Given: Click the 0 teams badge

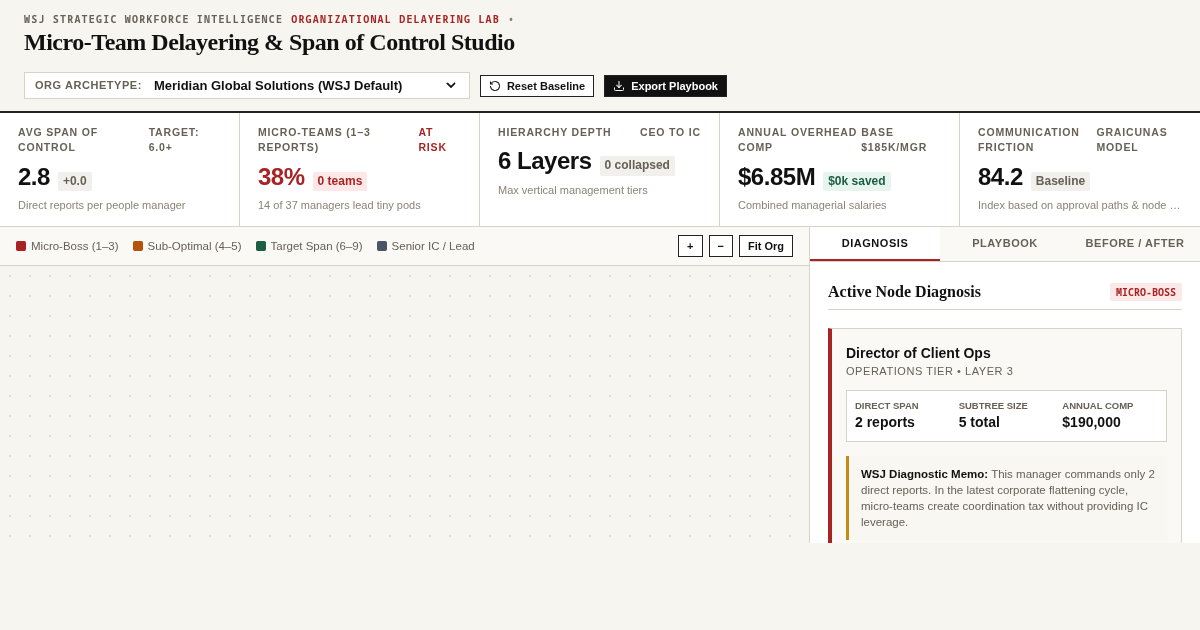Looking at the screenshot, I should coord(340,181).
